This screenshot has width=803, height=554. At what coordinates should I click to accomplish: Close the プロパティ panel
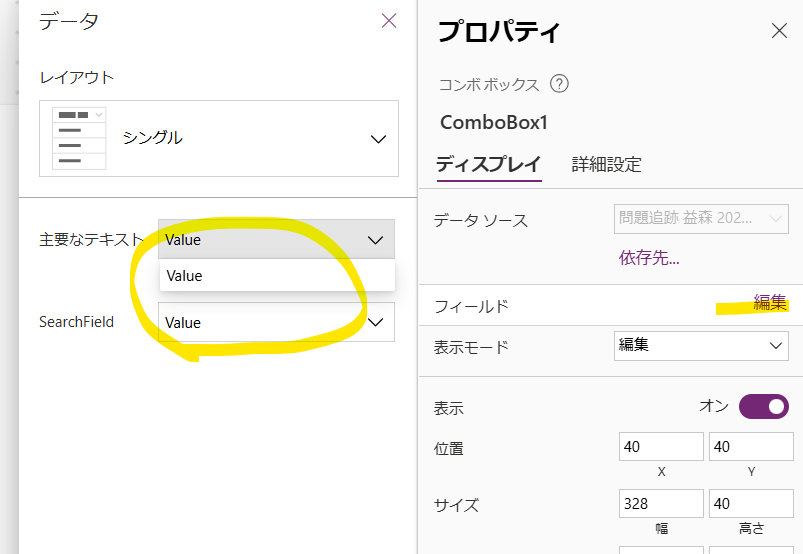780,31
